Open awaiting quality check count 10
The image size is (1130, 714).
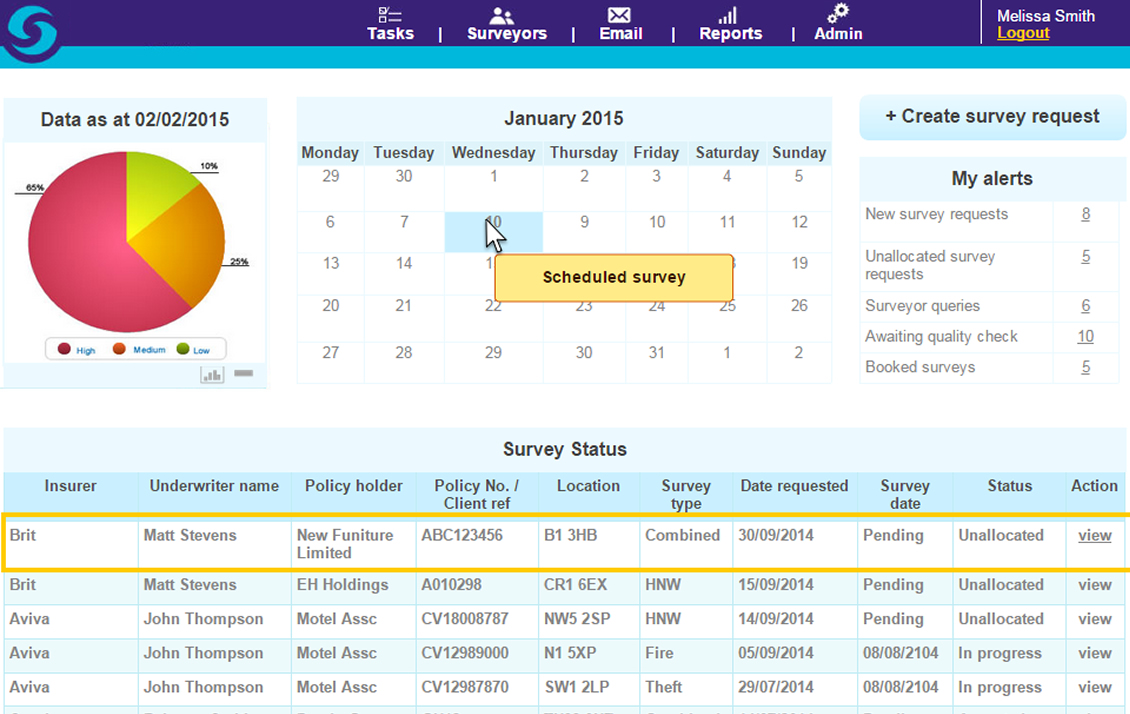tap(1085, 337)
